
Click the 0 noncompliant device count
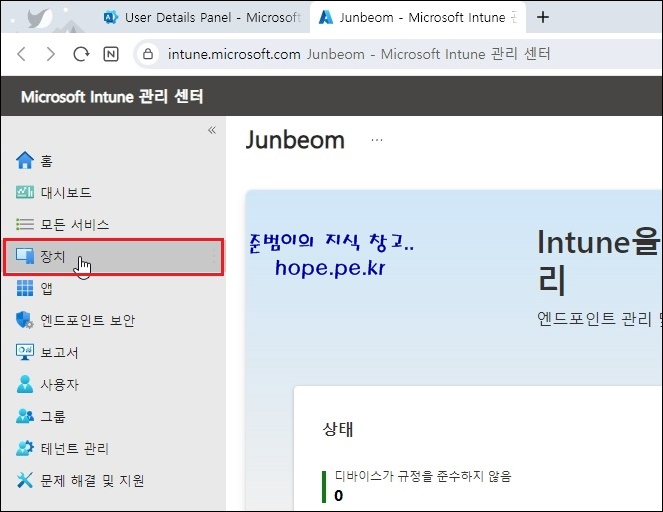(x=338, y=496)
